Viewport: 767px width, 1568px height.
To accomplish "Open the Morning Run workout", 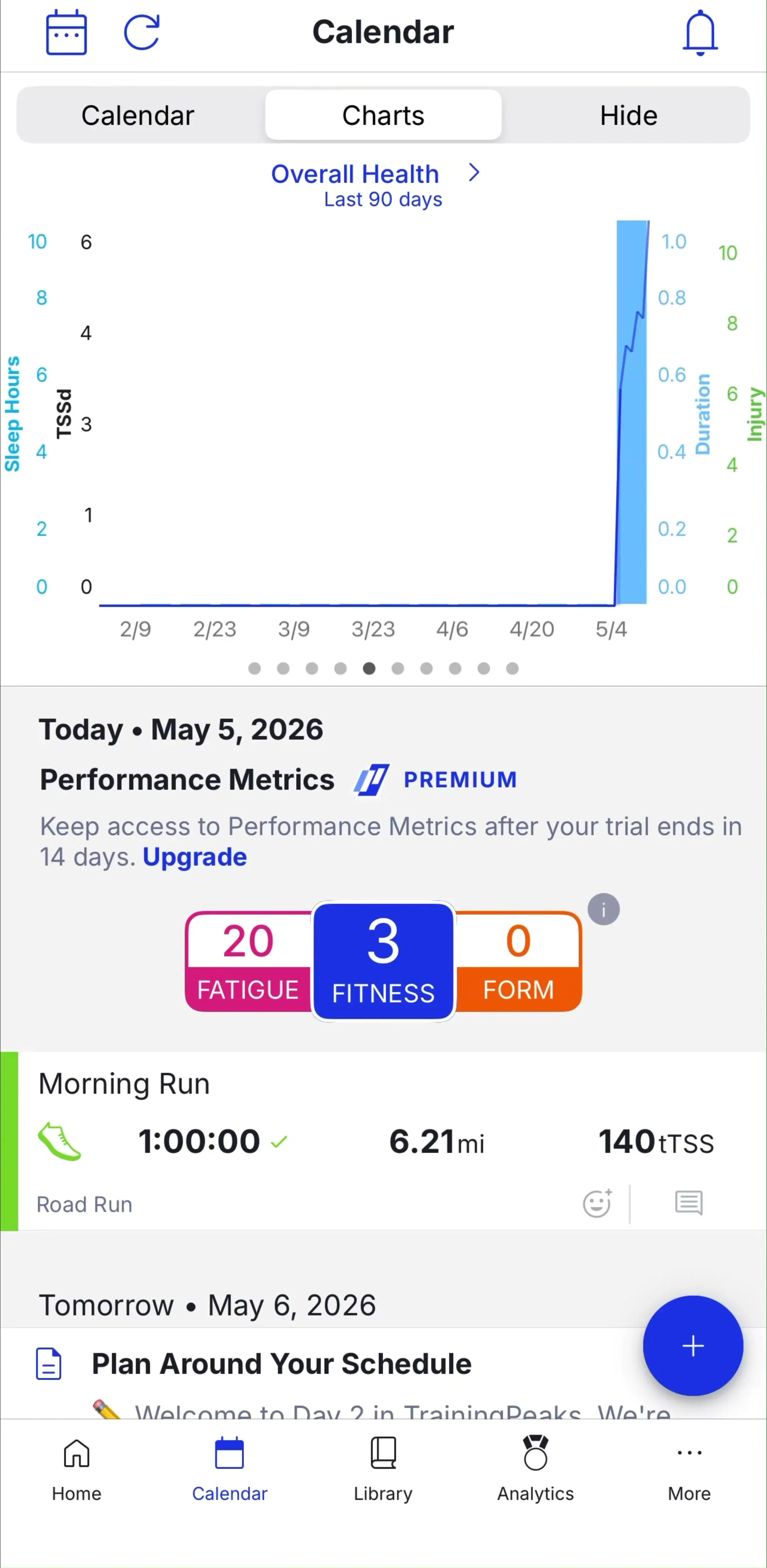I will point(383,1141).
